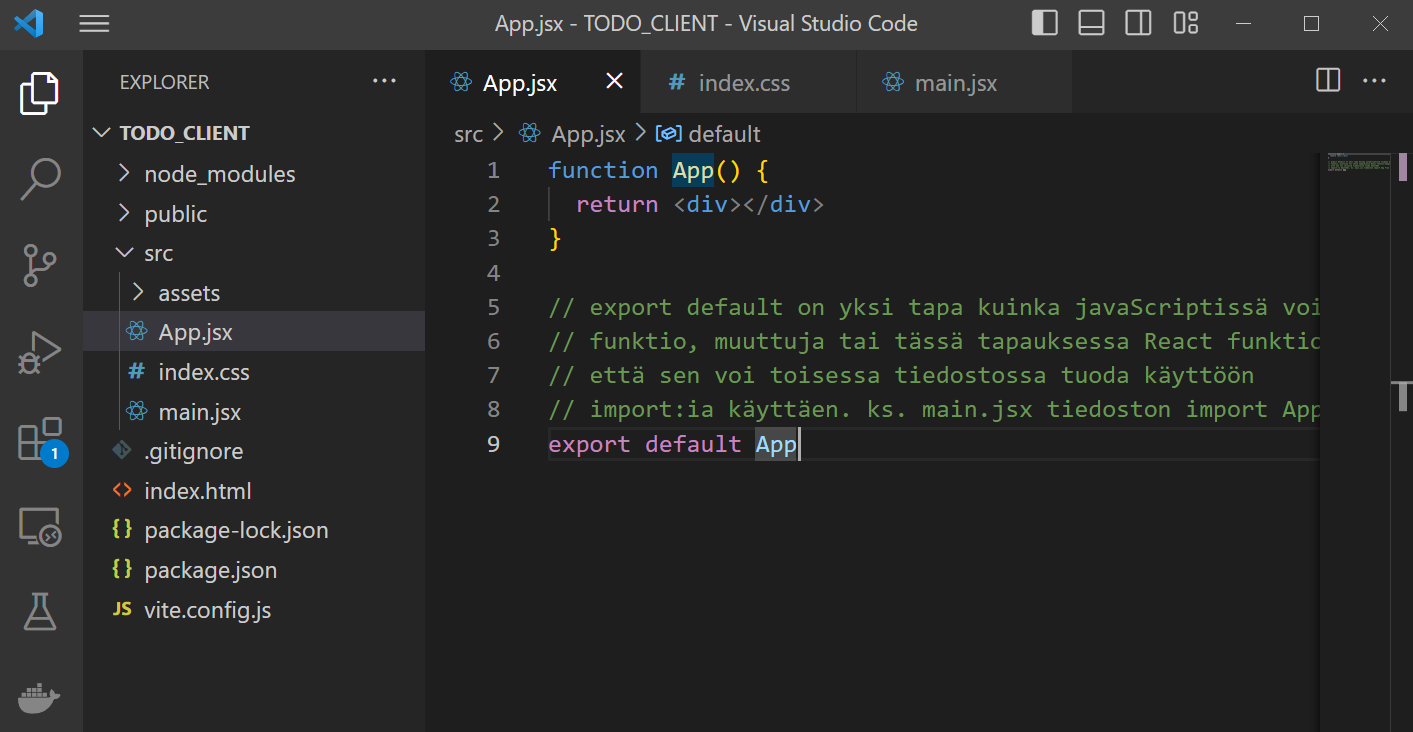Click the React icon on main.jsx tab
Image resolution: width=1413 pixels, height=732 pixels.
(893, 82)
